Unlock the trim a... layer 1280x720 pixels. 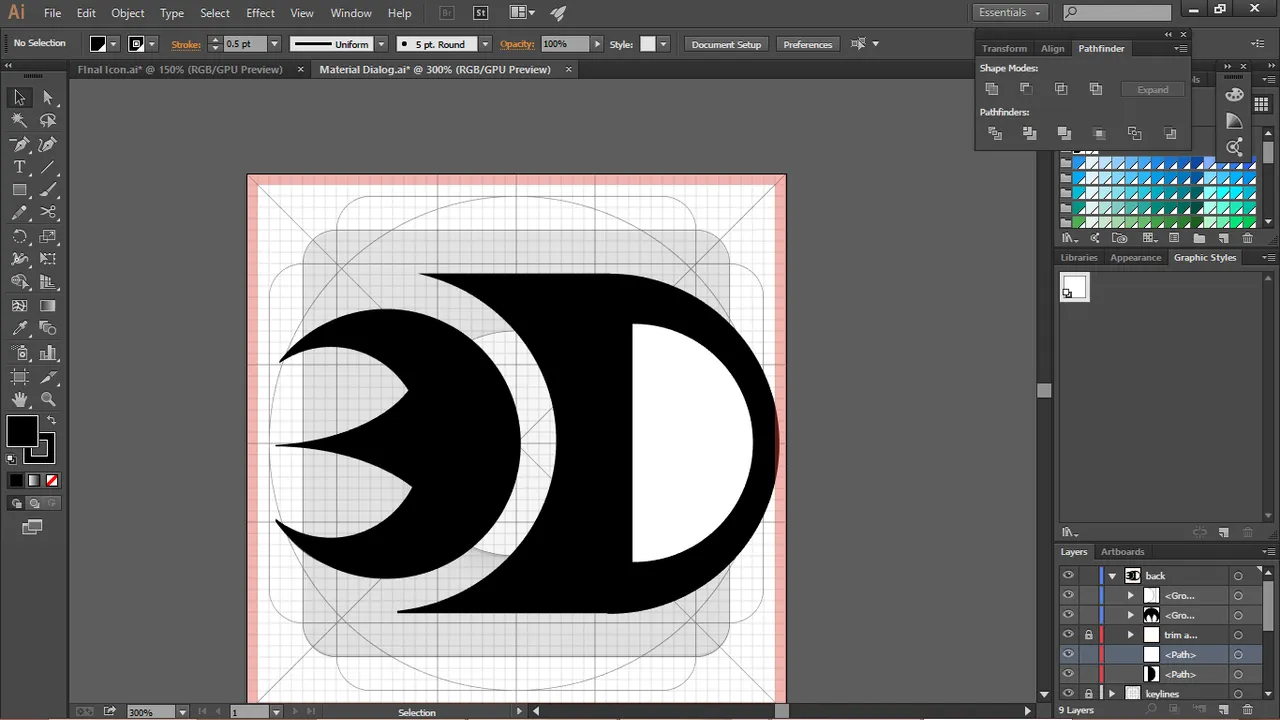pyautogui.click(x=1088, y=635)
